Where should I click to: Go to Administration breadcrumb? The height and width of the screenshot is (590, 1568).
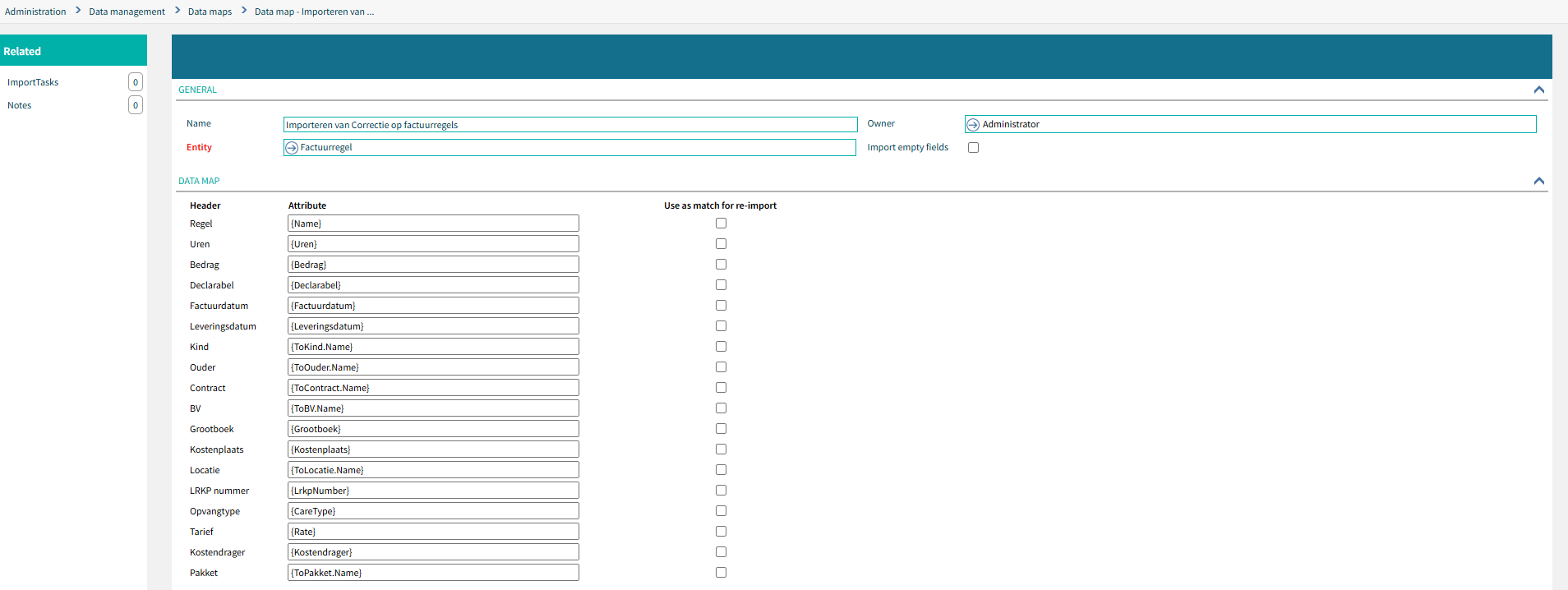click(35, 12)
